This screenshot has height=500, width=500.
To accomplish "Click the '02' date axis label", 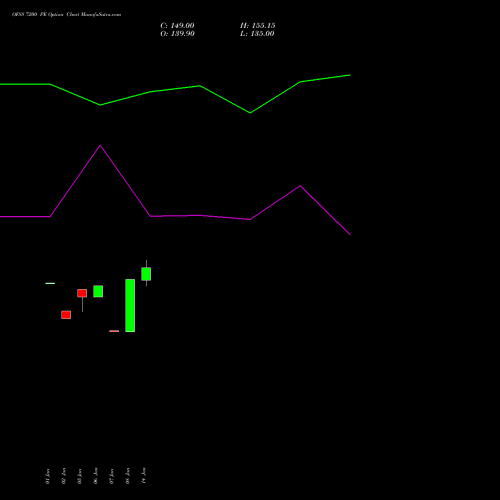I will click(x=63, y=476).
